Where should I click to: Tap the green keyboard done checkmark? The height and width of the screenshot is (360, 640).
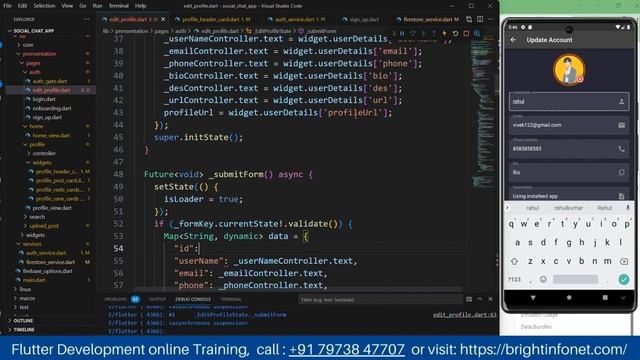623,279
